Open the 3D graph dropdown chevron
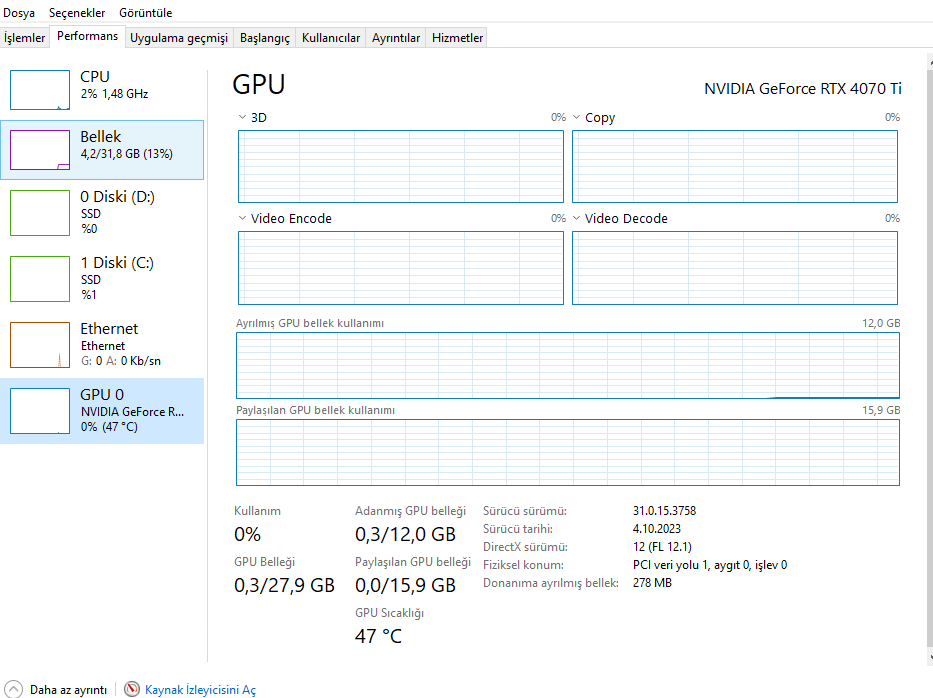The height and width of the screenshot is (698, 933). click(x=242, y=118)
